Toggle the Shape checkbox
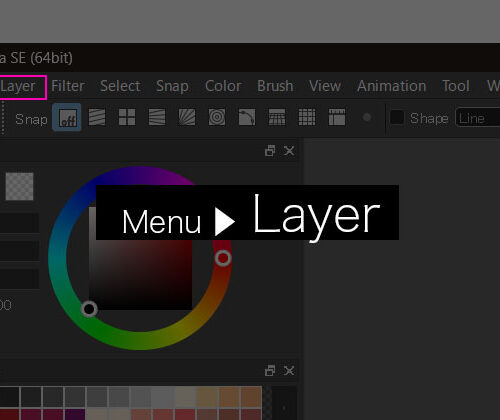Viewport: 500px width, 420px height. pos(397,117)
